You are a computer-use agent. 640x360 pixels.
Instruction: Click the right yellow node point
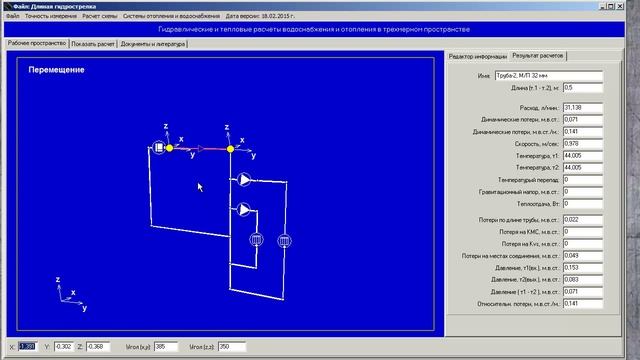(231, 149)
